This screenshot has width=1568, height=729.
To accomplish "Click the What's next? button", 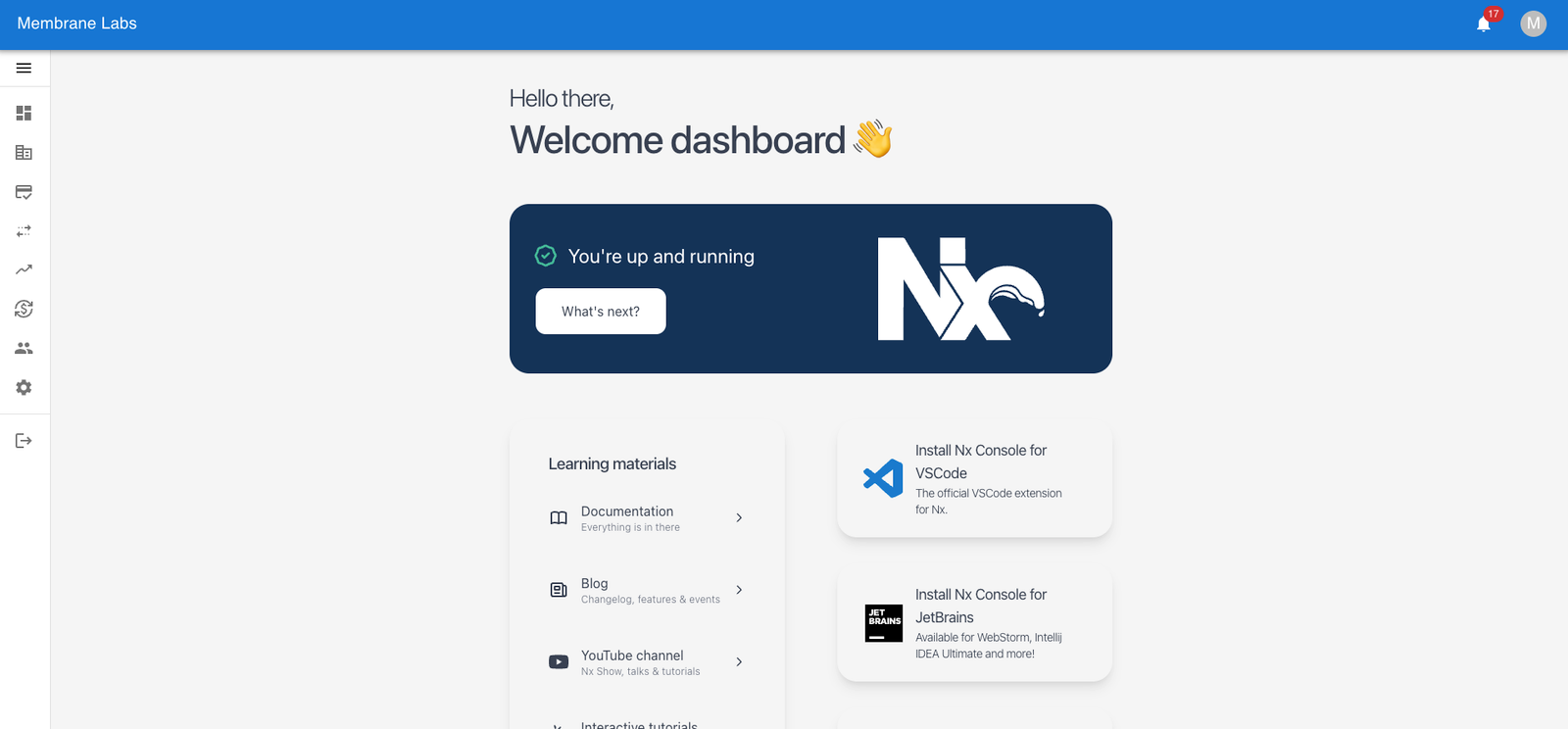I will [x=601, y=312].
